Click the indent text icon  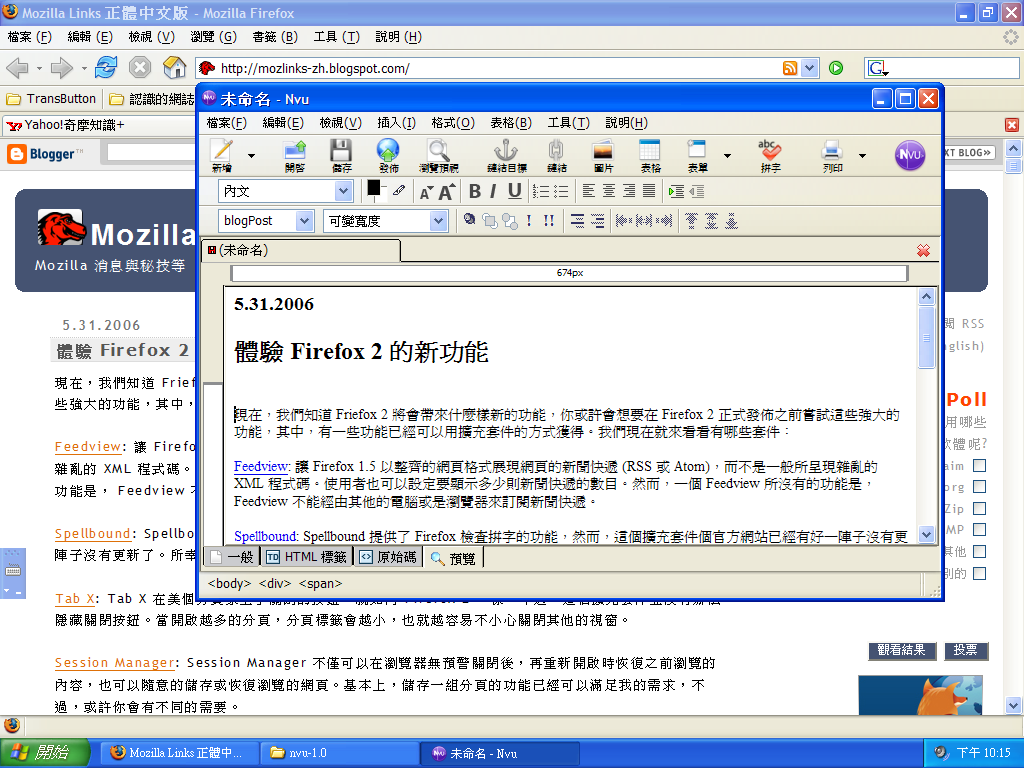point(676,191)
